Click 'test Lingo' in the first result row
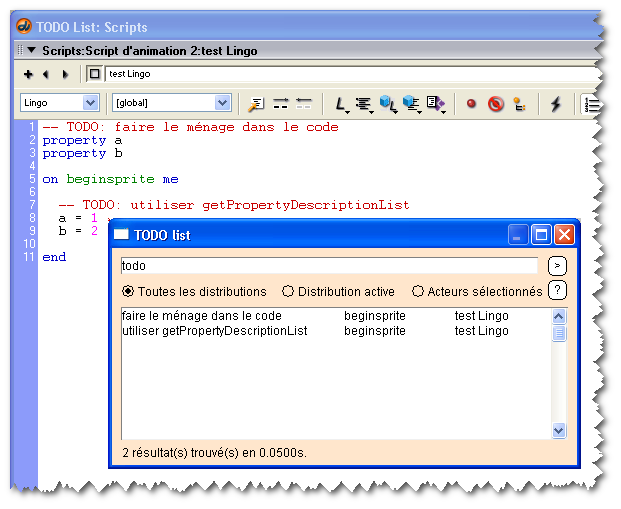Screen dimensions: 621x509 click(x=482, y=316)
